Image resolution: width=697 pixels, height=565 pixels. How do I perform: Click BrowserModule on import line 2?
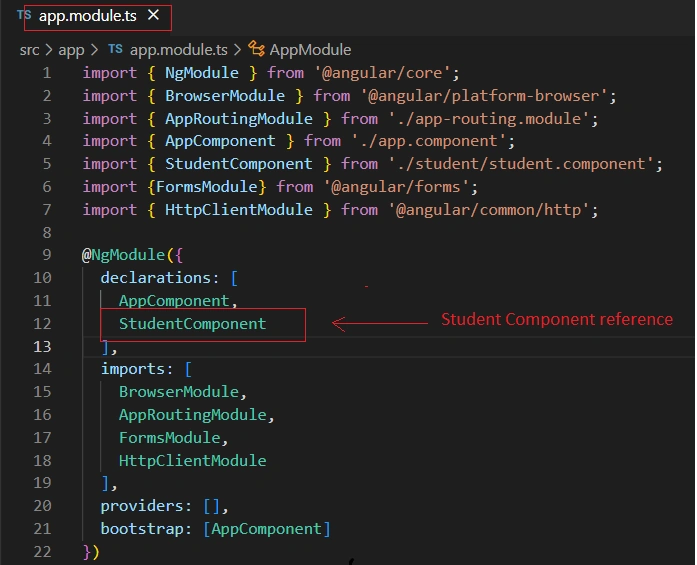pyautogui.click(x=225, y=96)
